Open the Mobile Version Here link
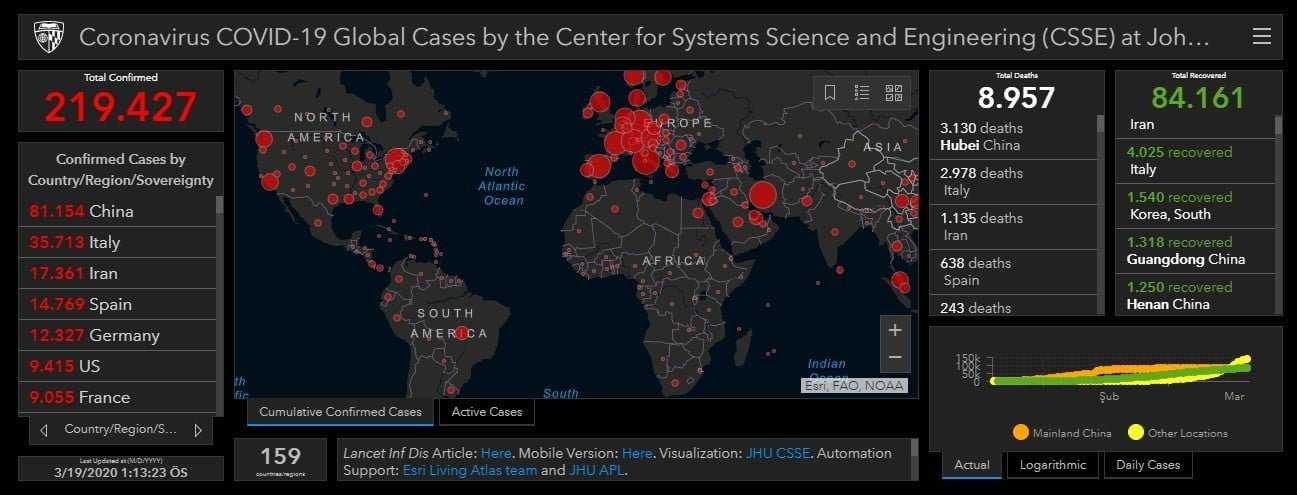 (x=637, y=453)
